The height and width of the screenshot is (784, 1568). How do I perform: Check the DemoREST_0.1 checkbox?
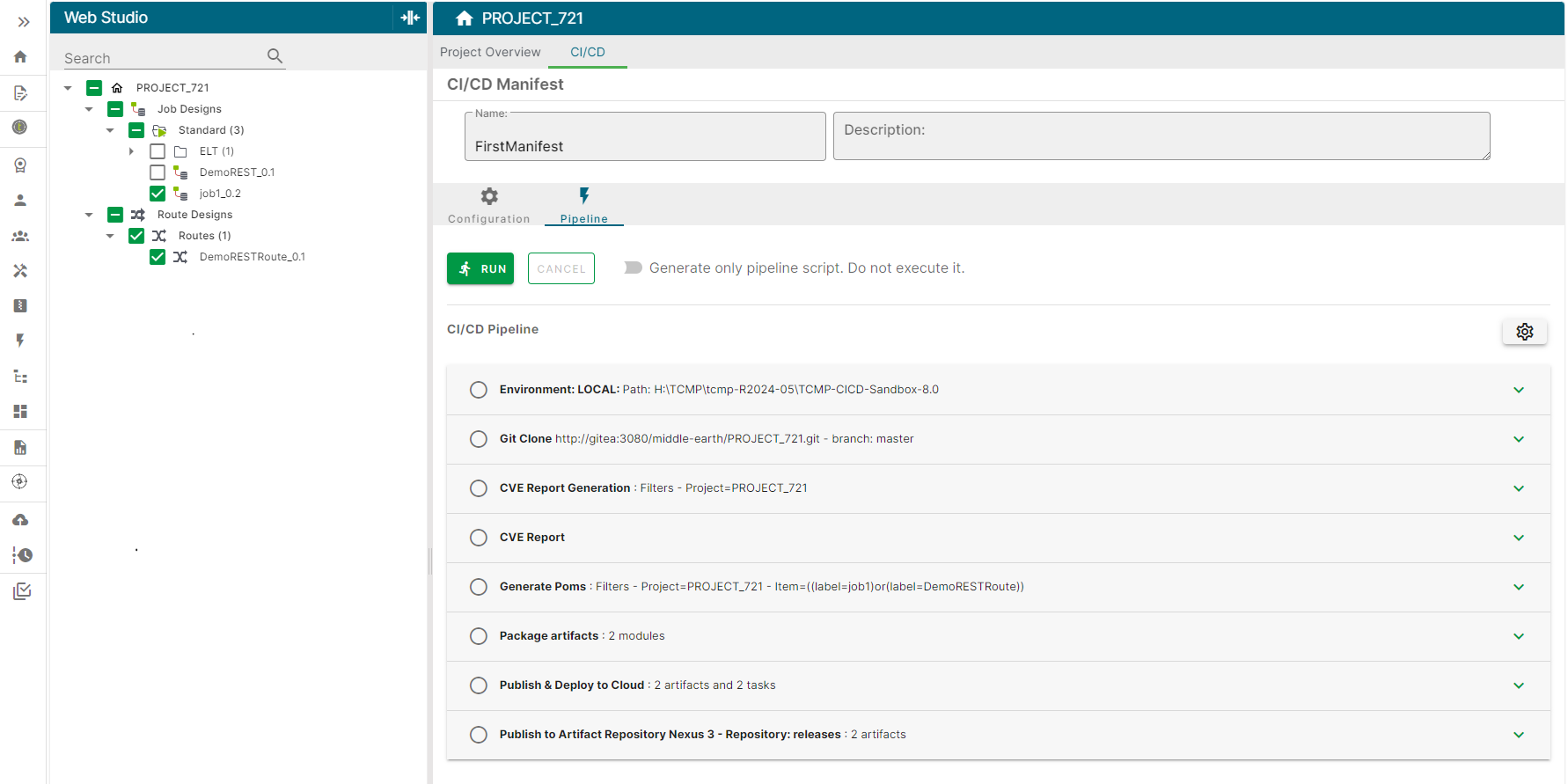tap(158, 172)
